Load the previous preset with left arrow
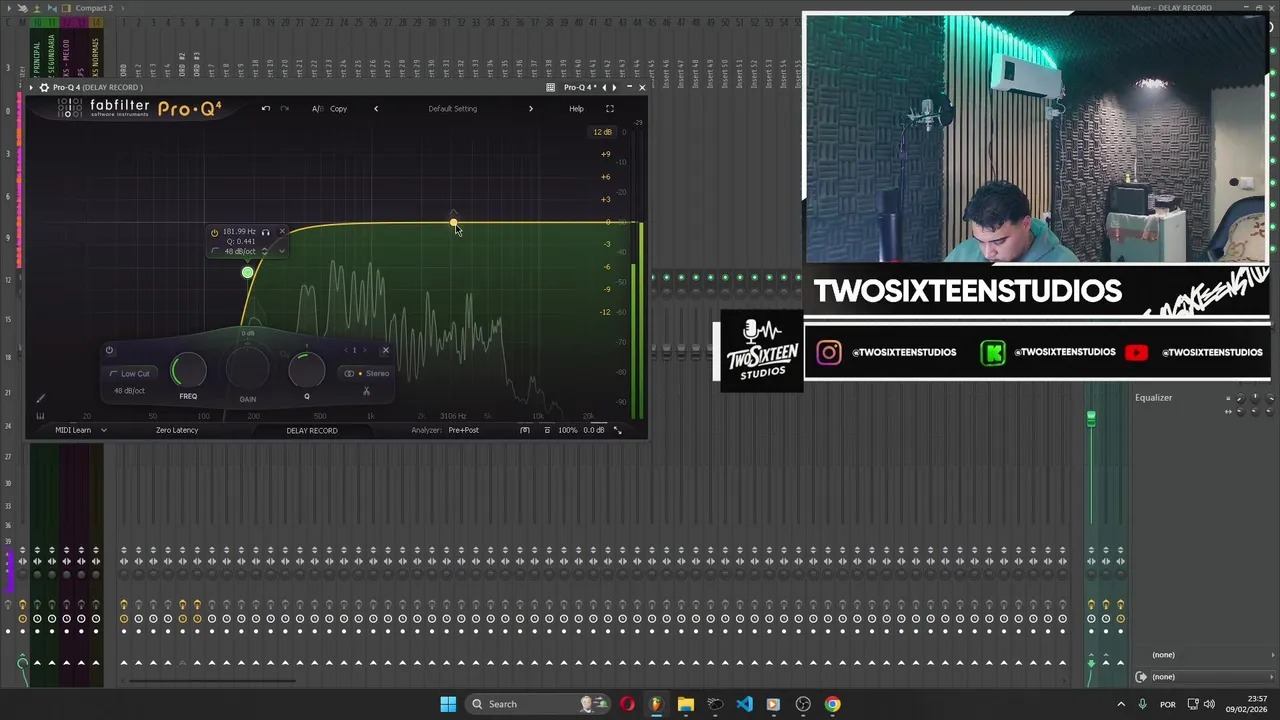This screenshot has height=720, width=1280. tap(376, 108)
